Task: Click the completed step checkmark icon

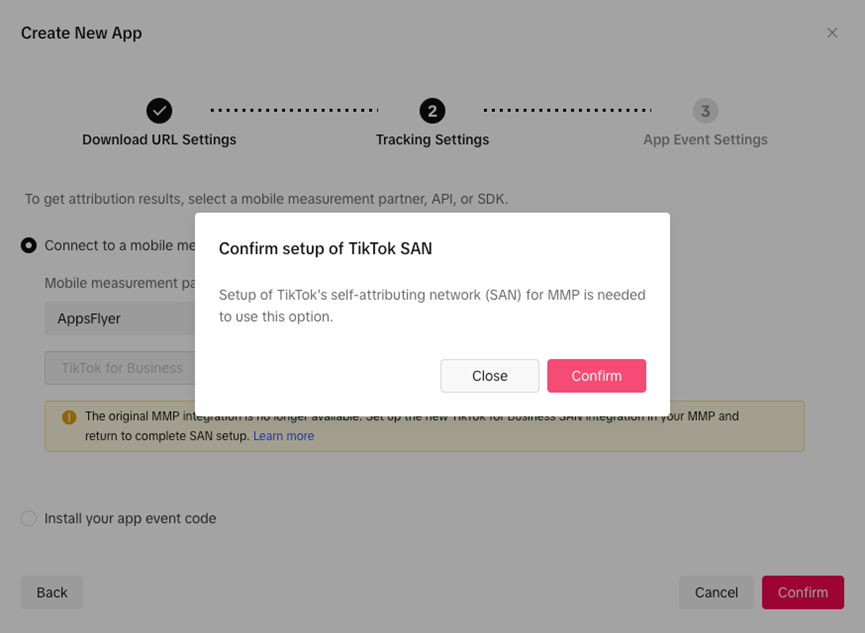Action: 159,111
